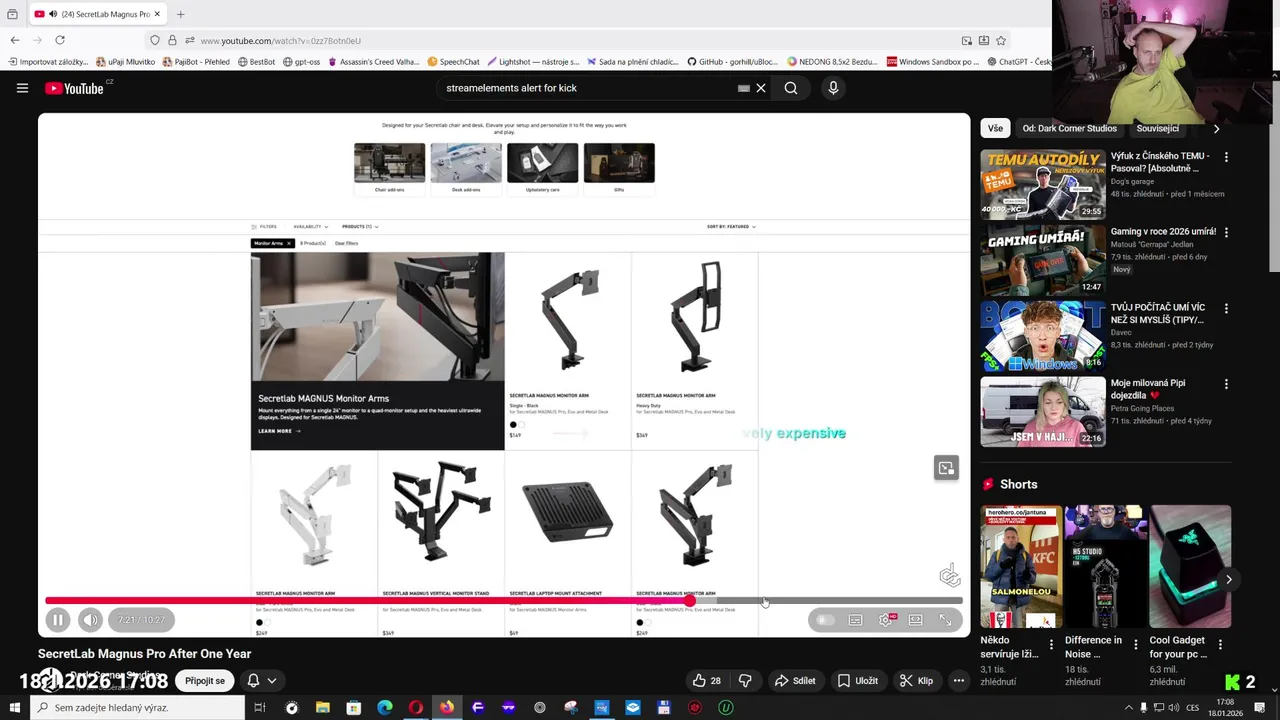The width and height of the screenshot is (1280, 720).
Task: Bookmark this page with star icon
Action: [1001, 41]
